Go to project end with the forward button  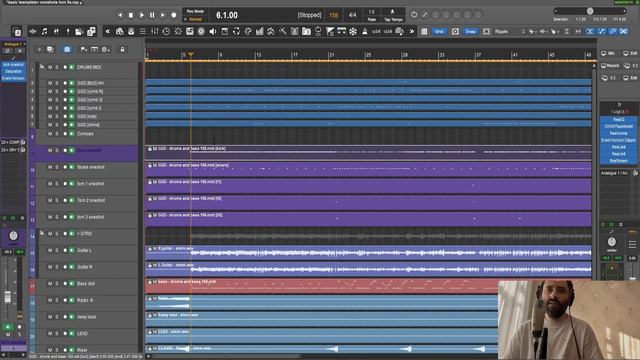(162, 15)
